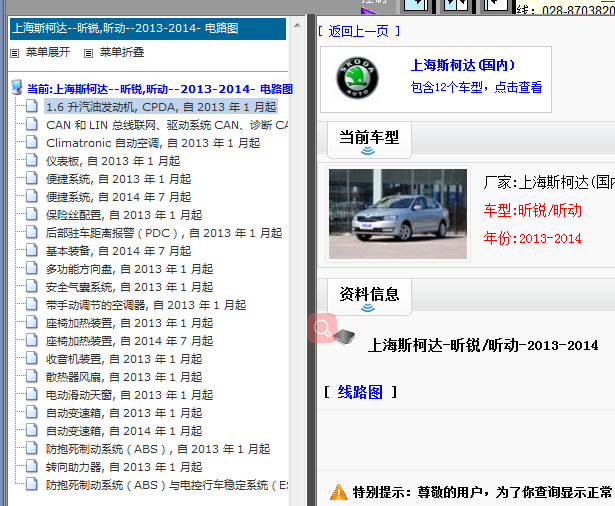Viewport: 615px width, 506px height.
Task: Click the blue header 上海斯柯达--昕锐,昕动 电路图
Action: [x=148, y=29]
